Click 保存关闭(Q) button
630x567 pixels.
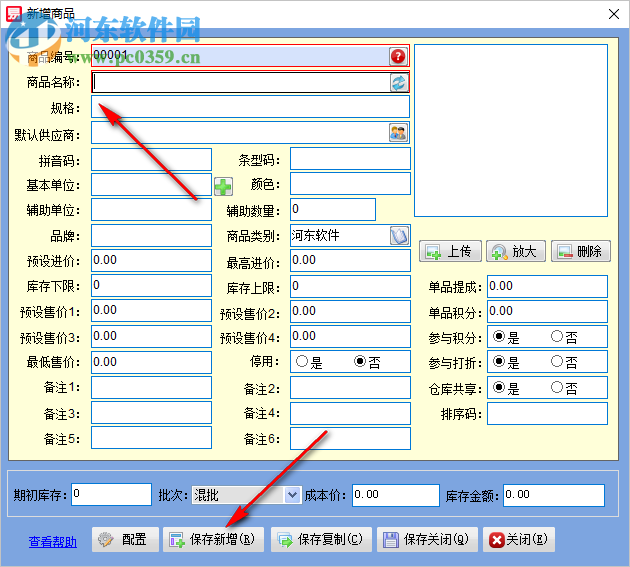coord(427,540)
